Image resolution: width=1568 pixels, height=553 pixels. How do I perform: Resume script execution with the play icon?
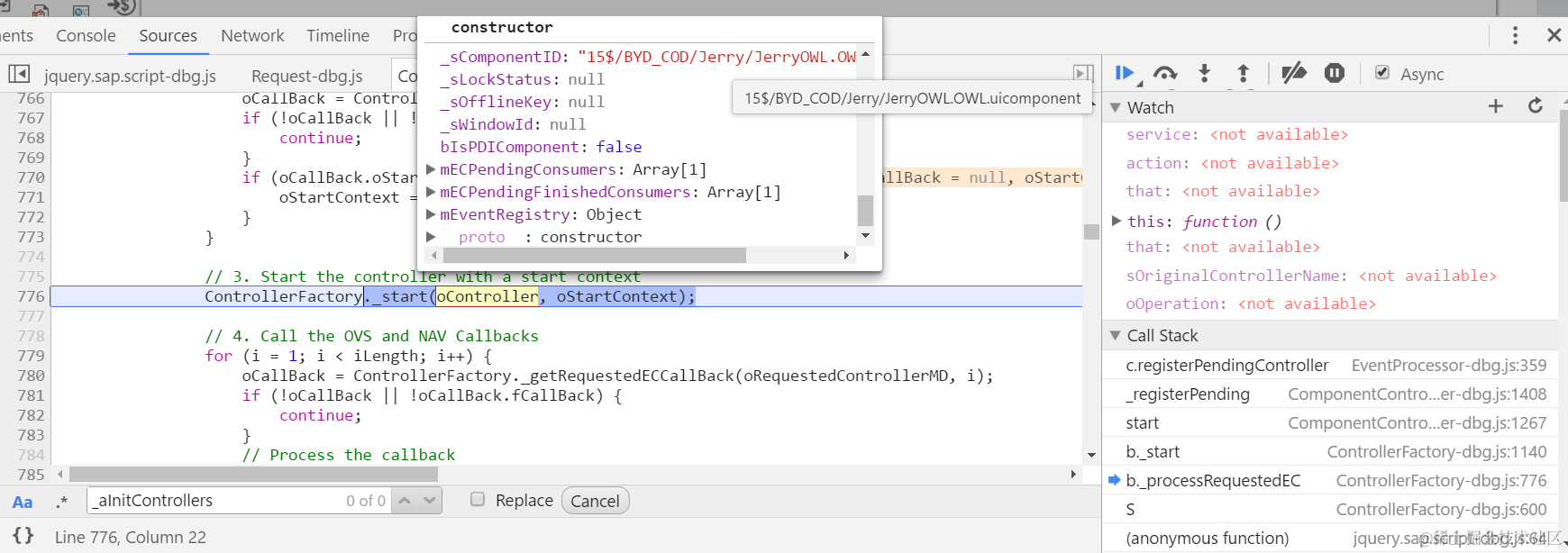[1124, 74]
